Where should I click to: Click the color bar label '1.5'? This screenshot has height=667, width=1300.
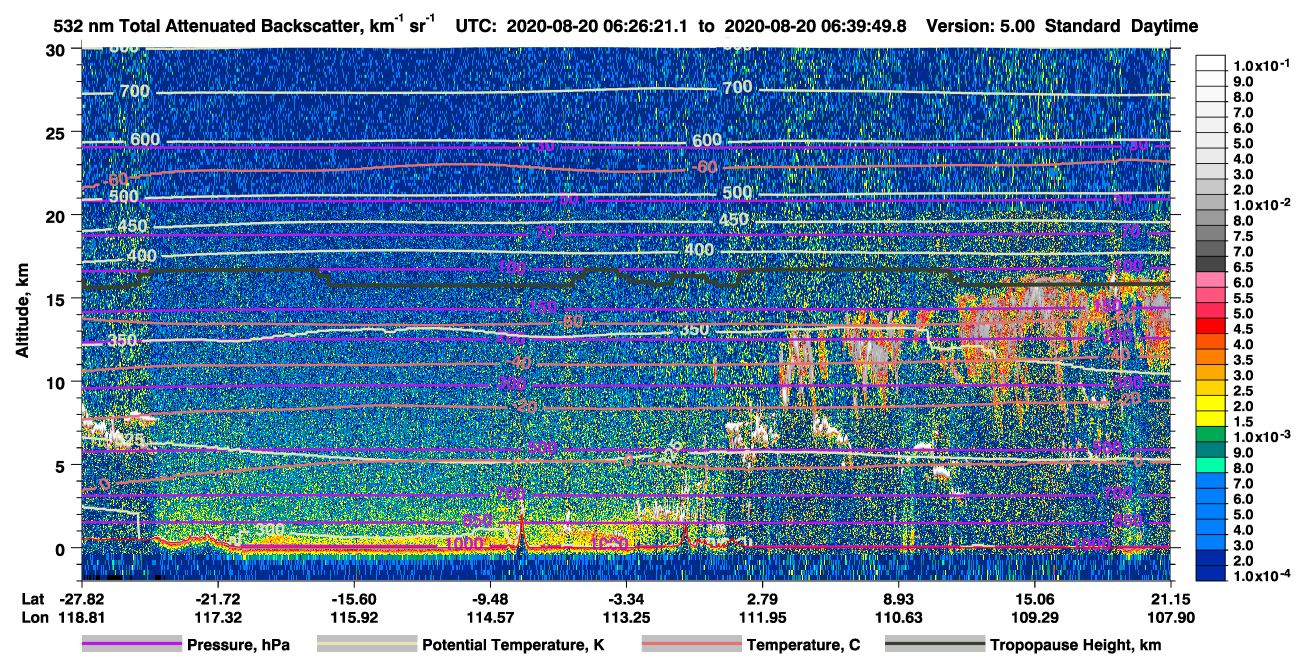click(1244, 422)
